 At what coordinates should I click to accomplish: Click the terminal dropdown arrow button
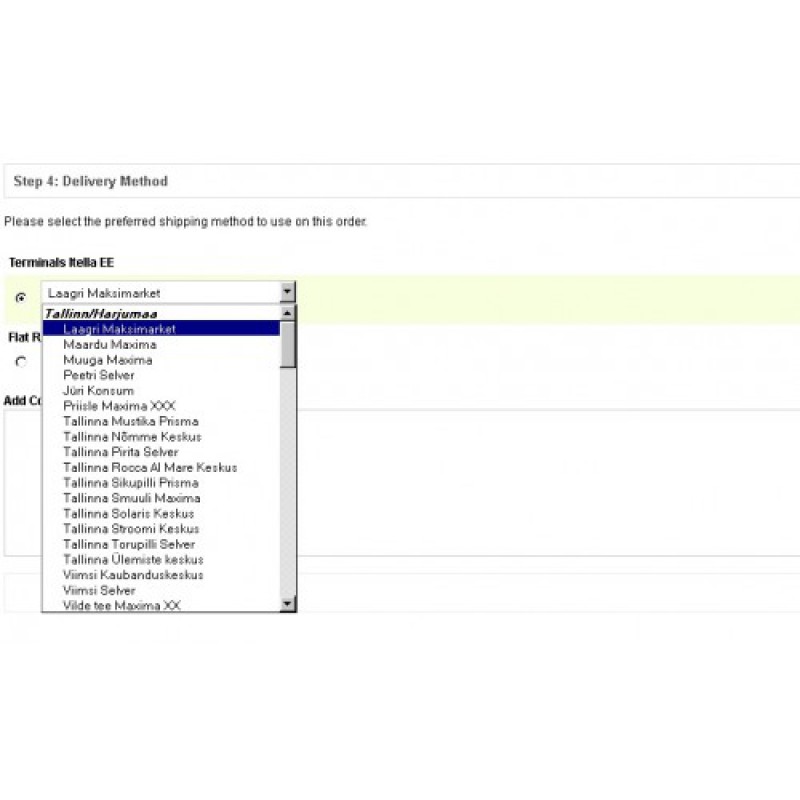287,292
